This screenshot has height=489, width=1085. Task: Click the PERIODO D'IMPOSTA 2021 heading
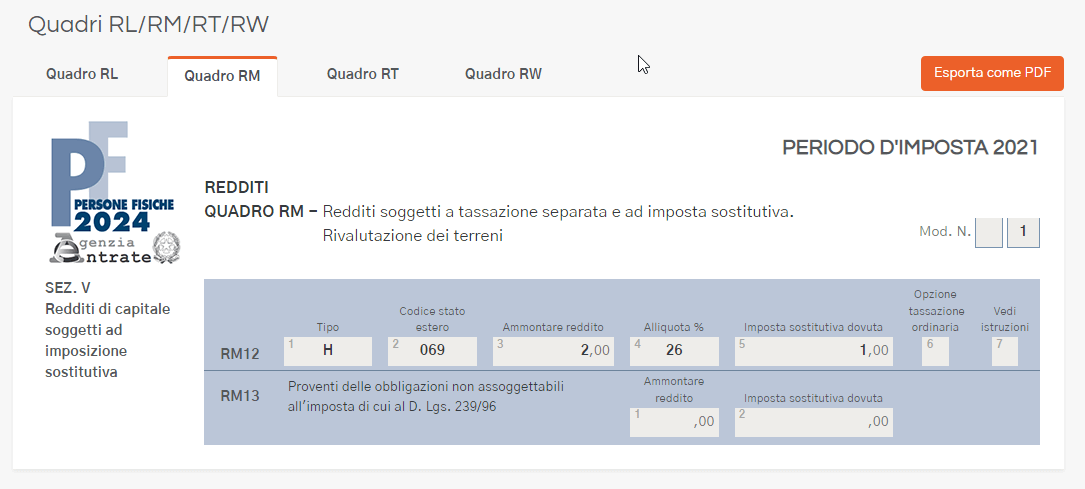(x=910, y=147)
